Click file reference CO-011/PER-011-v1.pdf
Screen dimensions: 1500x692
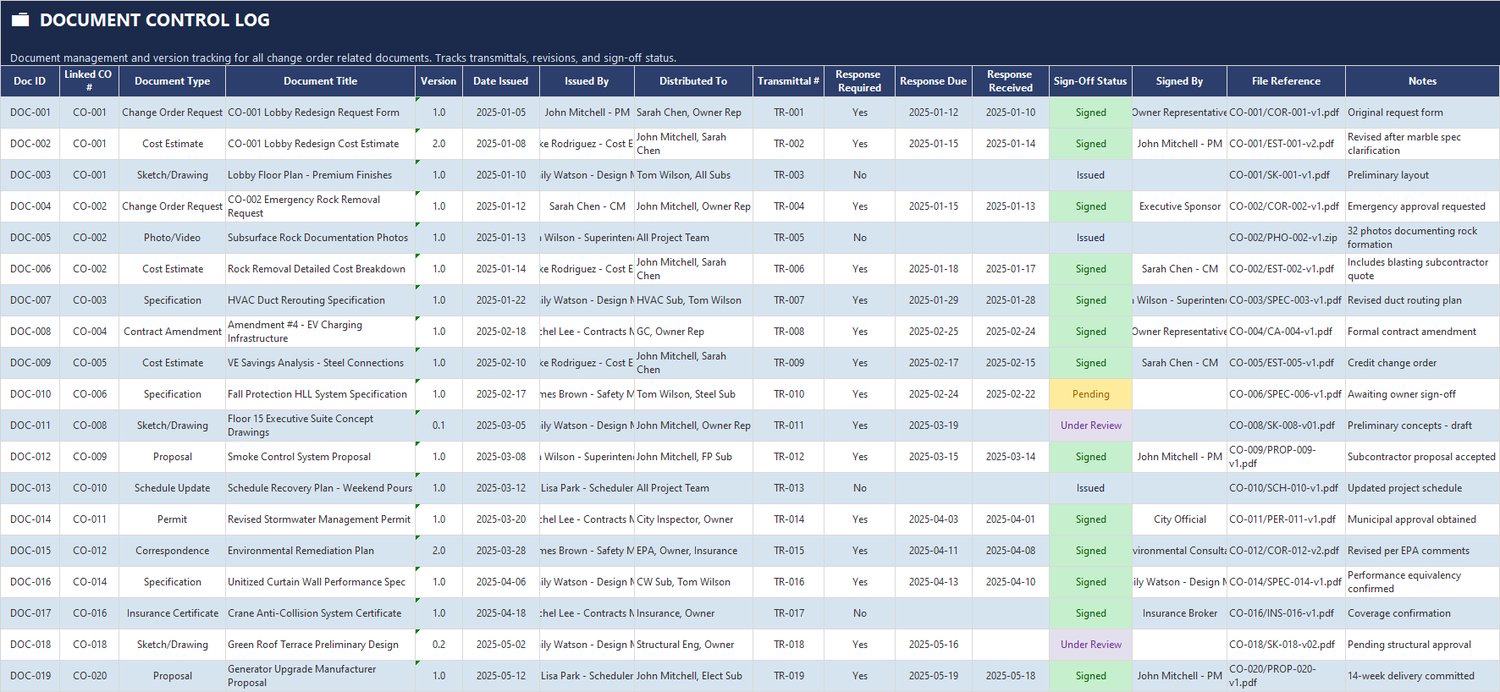(x=1286, y=519)
